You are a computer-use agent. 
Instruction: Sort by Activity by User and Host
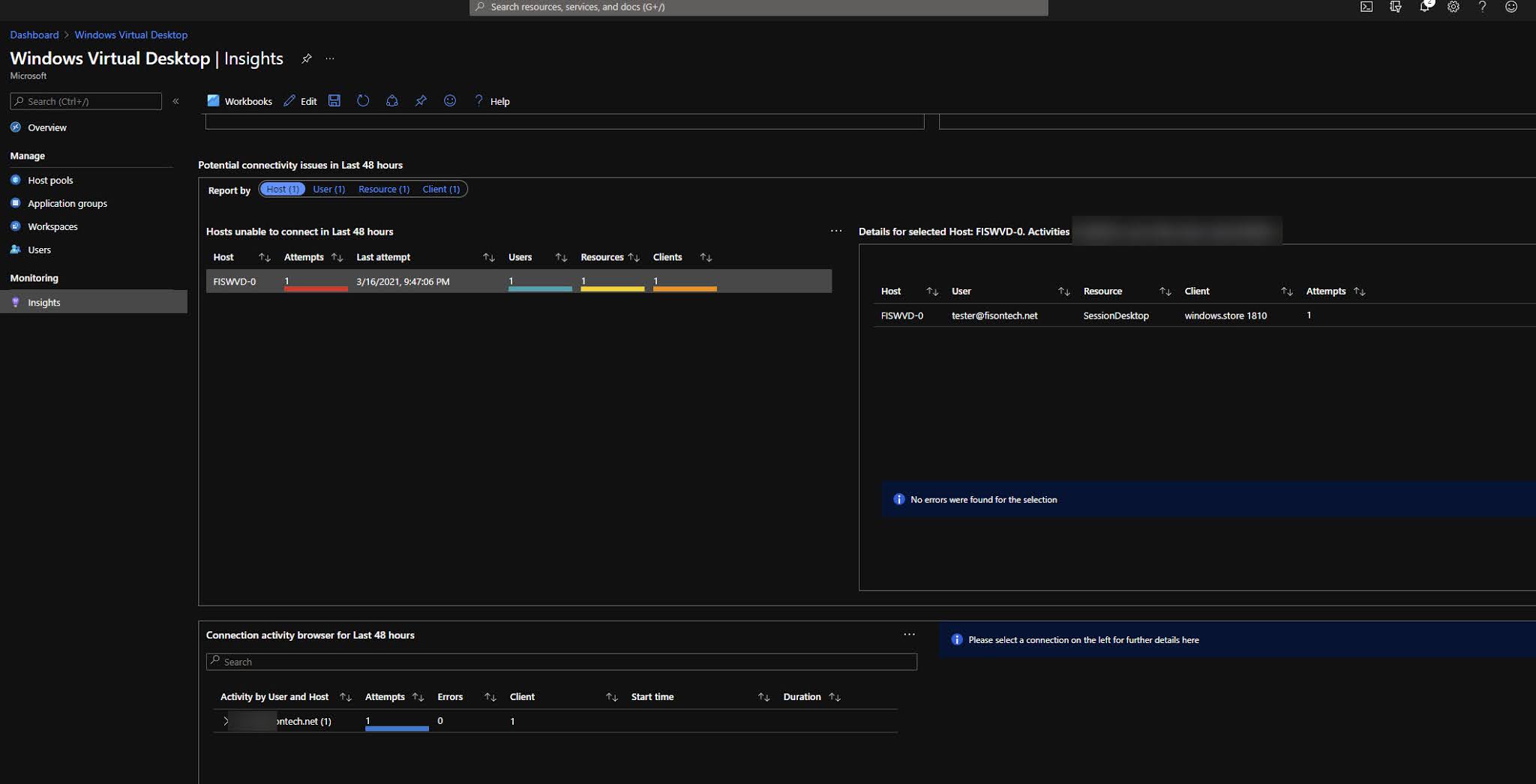point(345,697)
